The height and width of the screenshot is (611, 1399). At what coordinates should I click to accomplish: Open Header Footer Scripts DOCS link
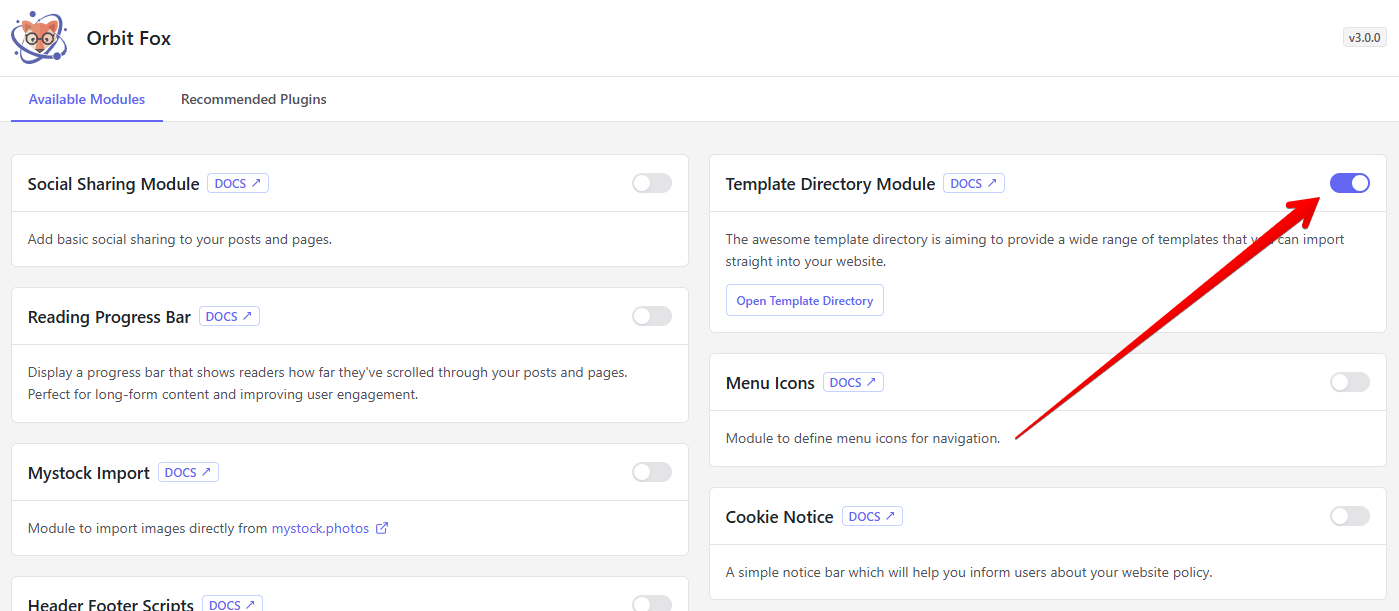(232, 604)
